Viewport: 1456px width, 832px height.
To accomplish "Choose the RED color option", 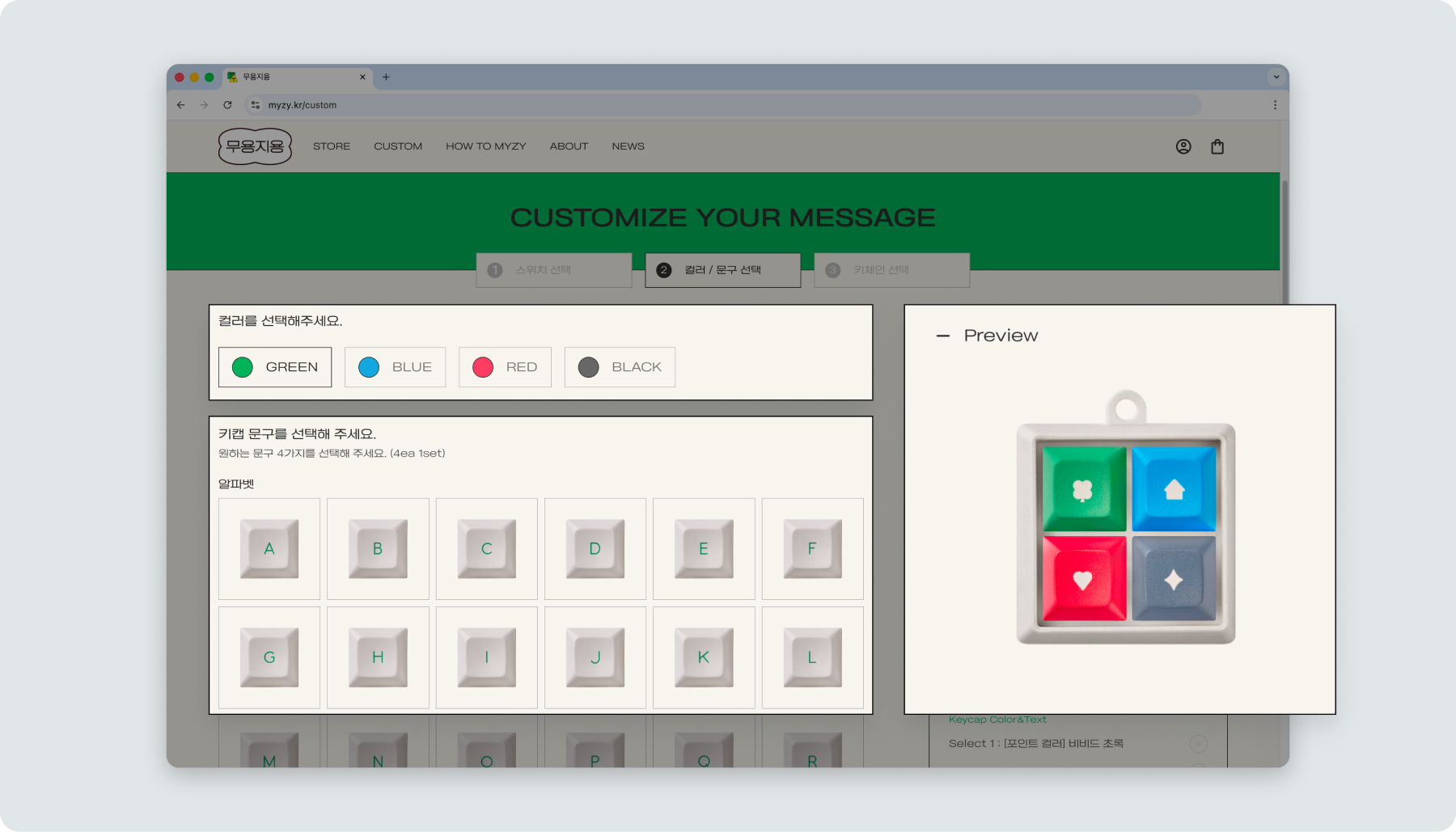I will (x=505, y=367).
